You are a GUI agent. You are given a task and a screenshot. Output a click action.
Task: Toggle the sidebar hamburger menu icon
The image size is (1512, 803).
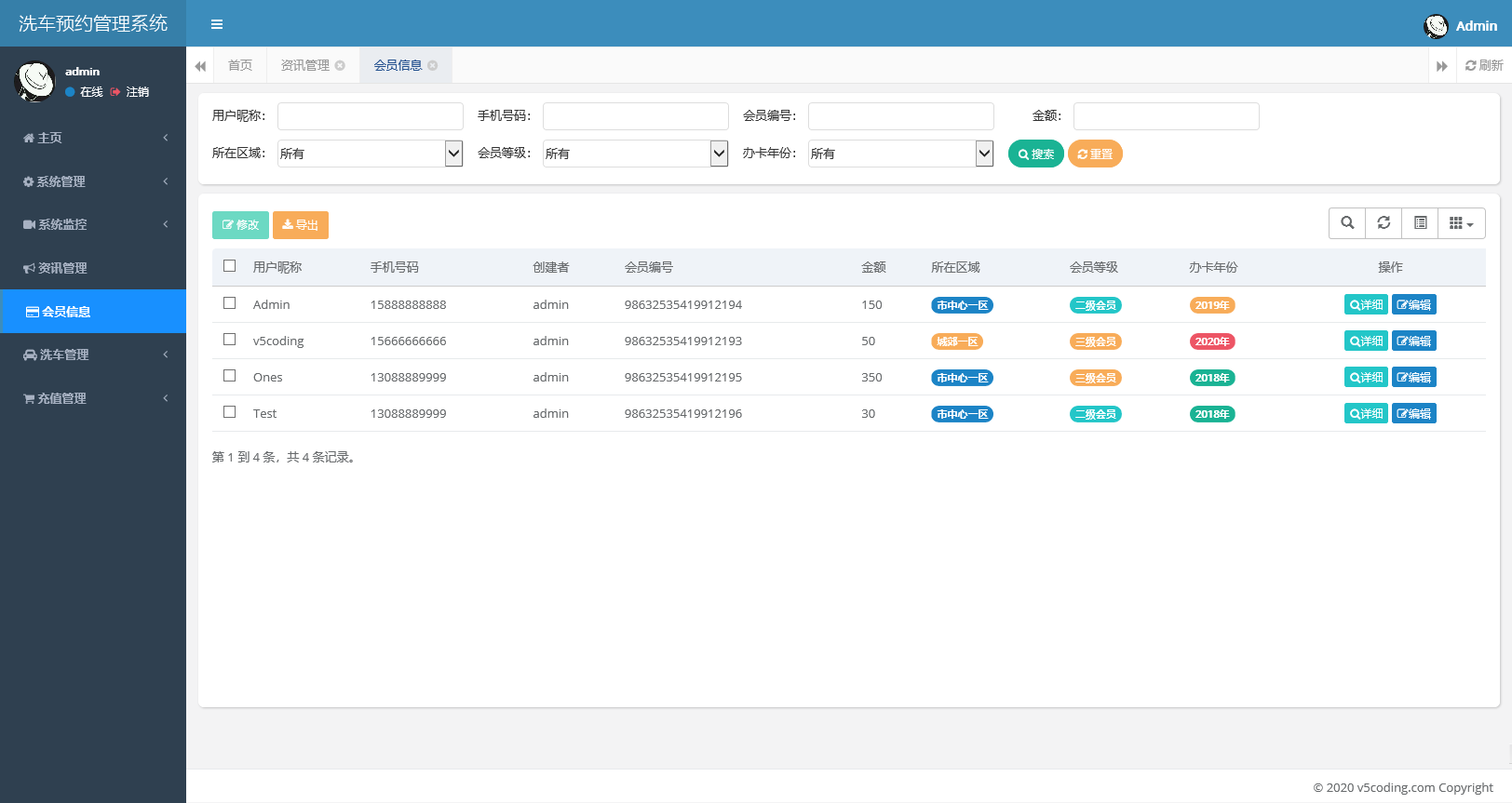[x=217, y=24]
